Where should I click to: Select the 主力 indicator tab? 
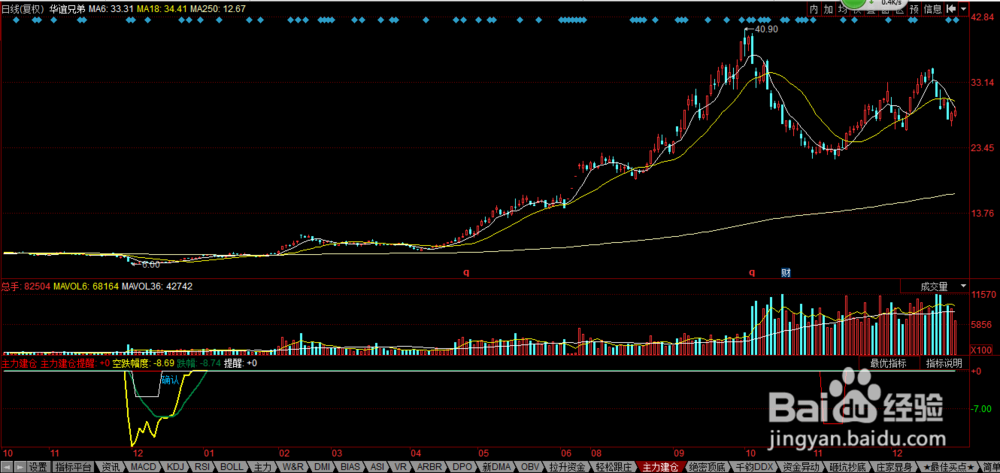[x=263, y=467]
